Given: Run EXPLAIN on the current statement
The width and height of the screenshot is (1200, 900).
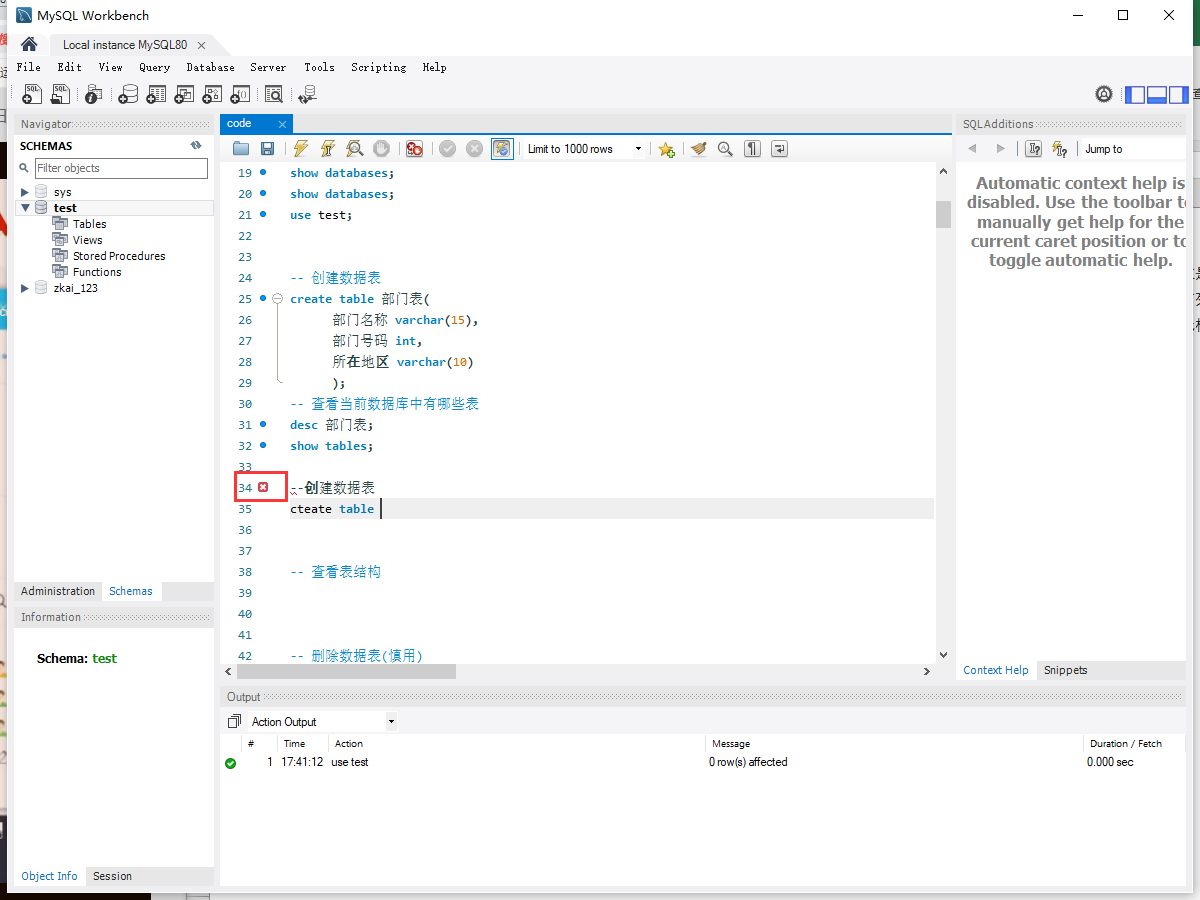Looking at the screenshot, I should (354, 149).
